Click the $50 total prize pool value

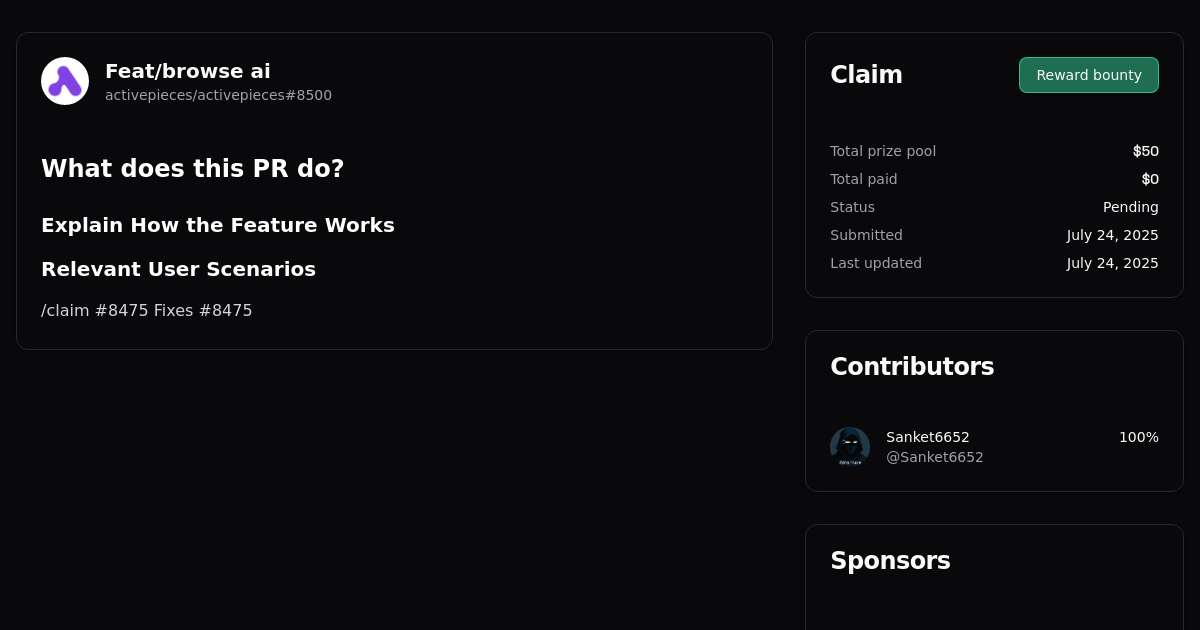point(1145,151)
